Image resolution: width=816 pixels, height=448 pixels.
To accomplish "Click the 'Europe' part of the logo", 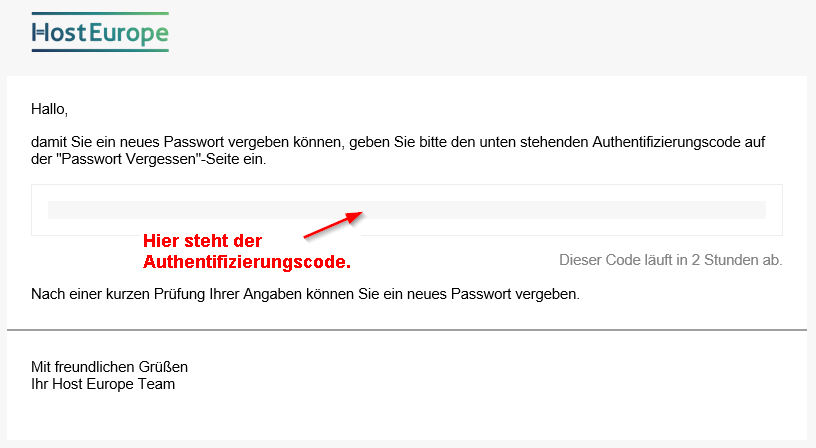I will [x=129, y=33].
